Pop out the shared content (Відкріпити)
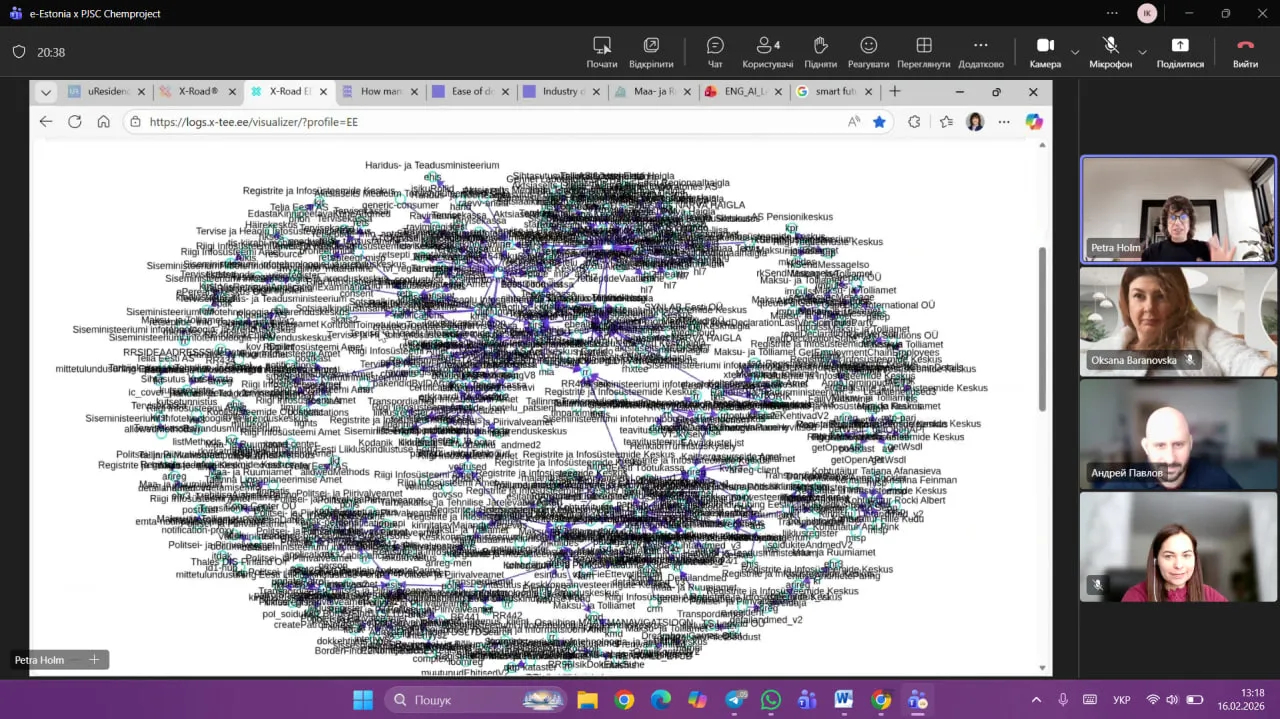 [651, 52]
